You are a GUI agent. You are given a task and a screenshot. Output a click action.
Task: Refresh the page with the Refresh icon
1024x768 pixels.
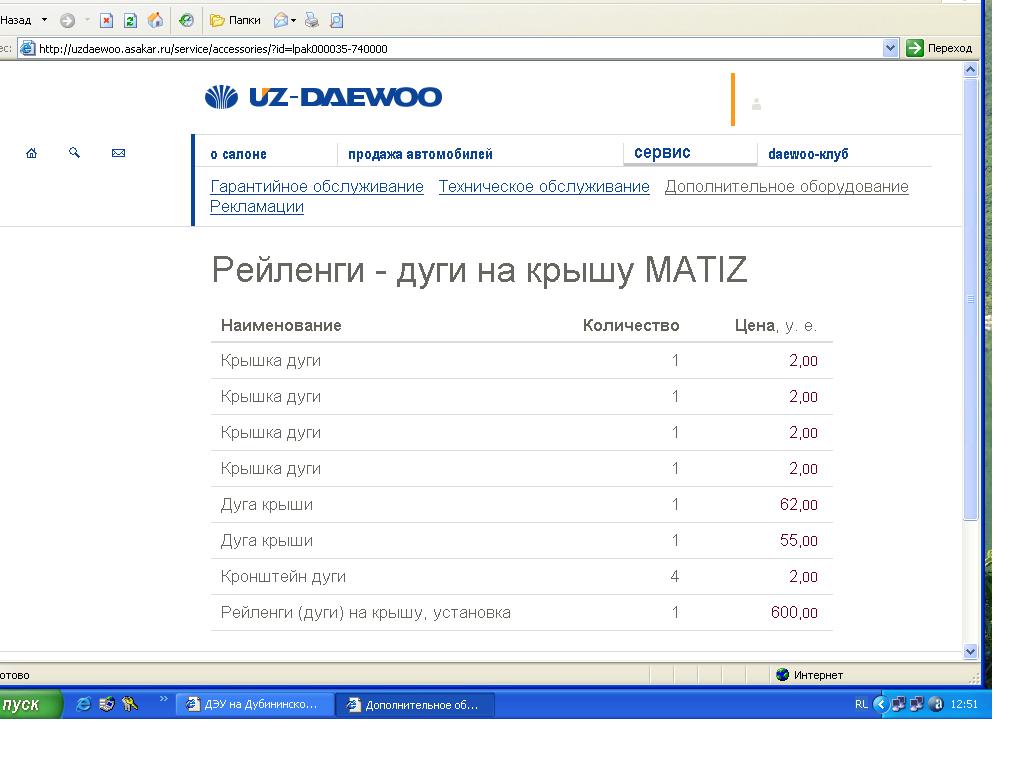click(130, 20)
